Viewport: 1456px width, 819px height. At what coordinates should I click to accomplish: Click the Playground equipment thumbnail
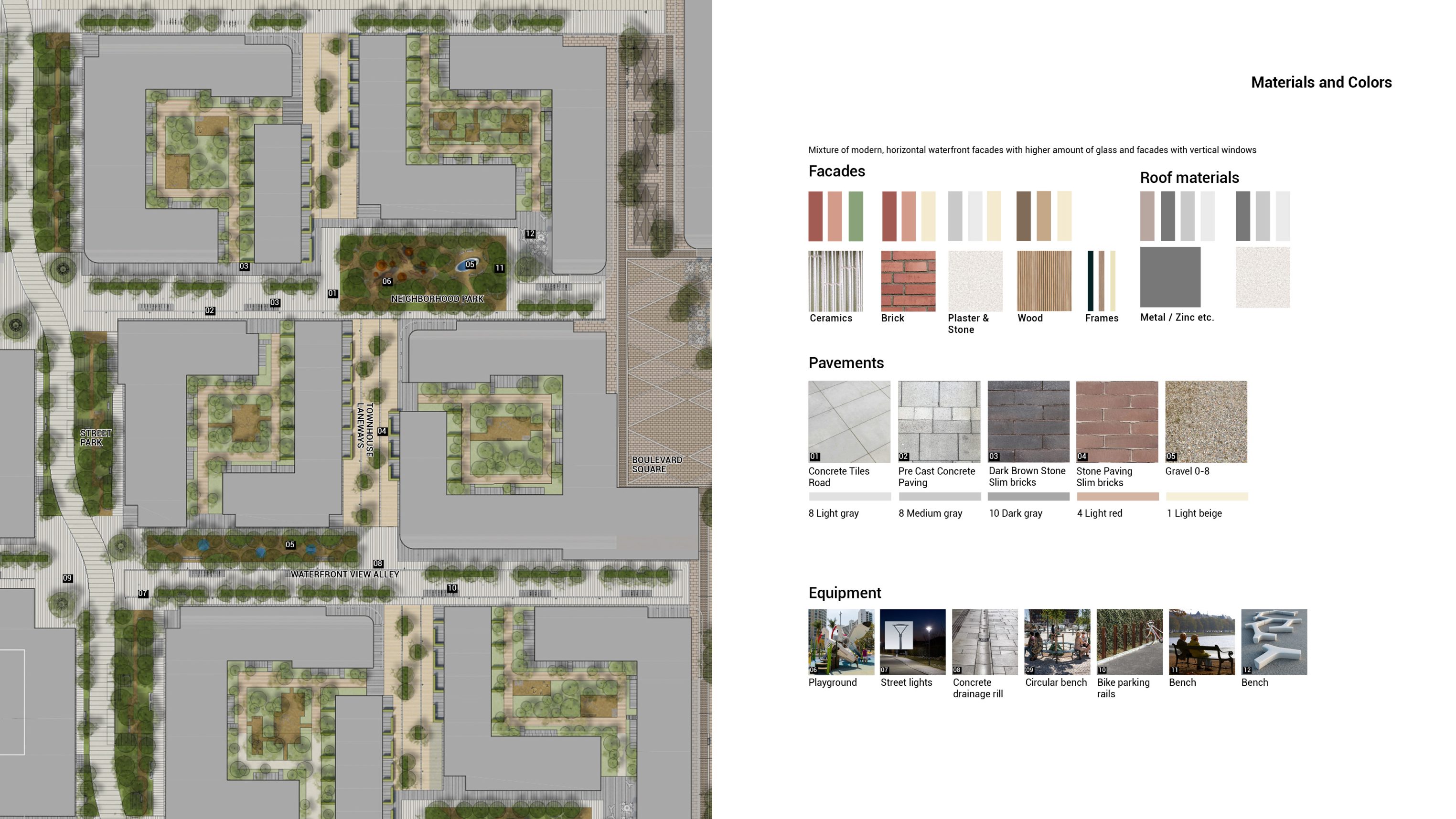pos(841,641)
